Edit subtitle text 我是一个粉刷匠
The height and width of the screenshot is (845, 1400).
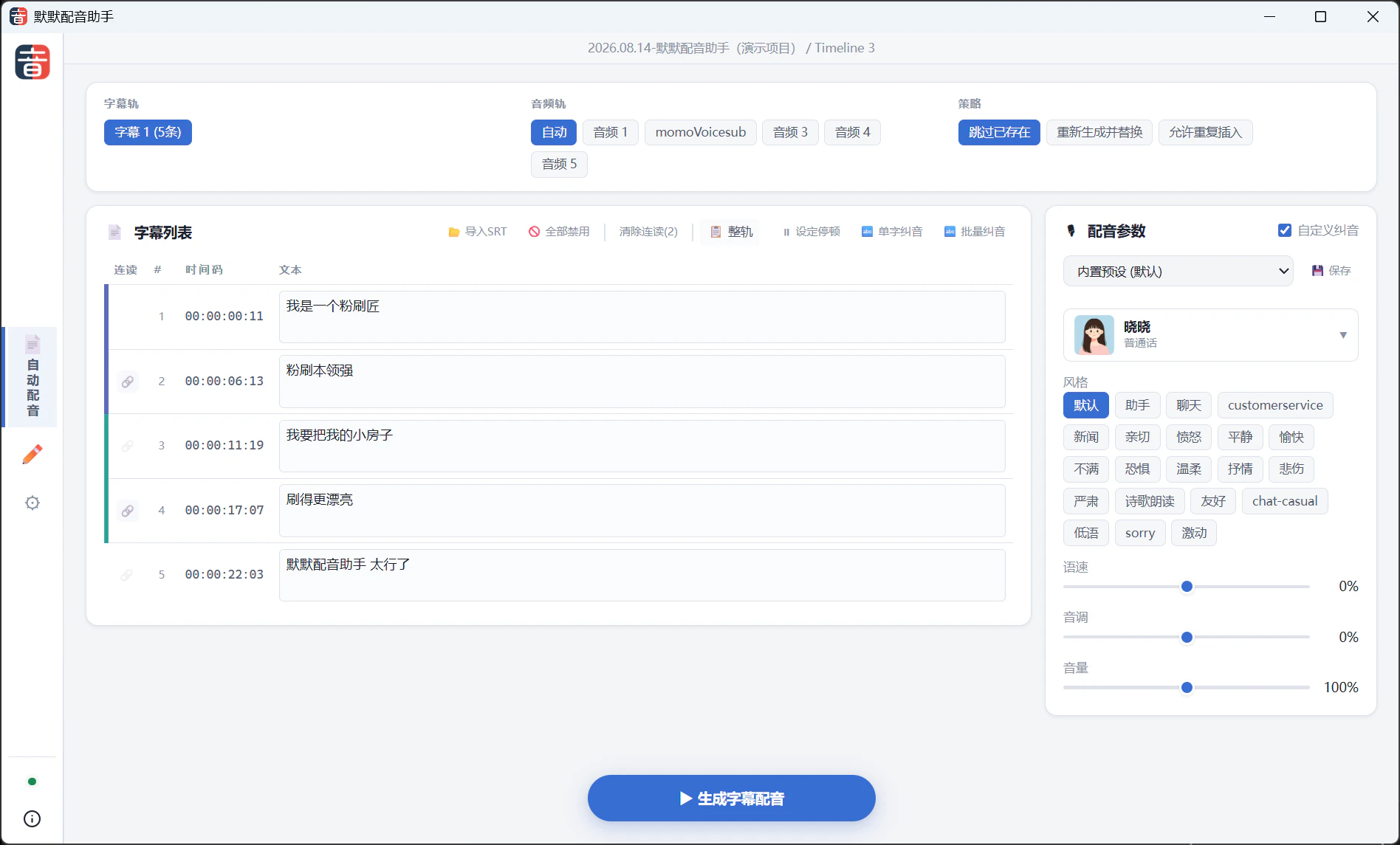tap(642, 317)
